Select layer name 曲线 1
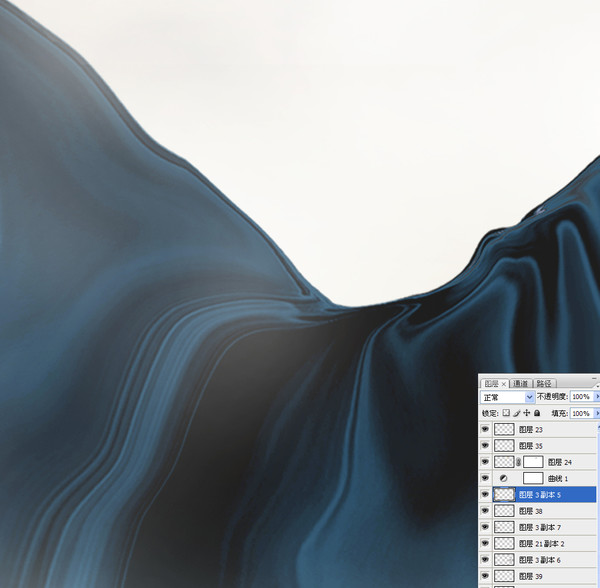The height and width of the screenshot is (588, 600). point(558,479)
